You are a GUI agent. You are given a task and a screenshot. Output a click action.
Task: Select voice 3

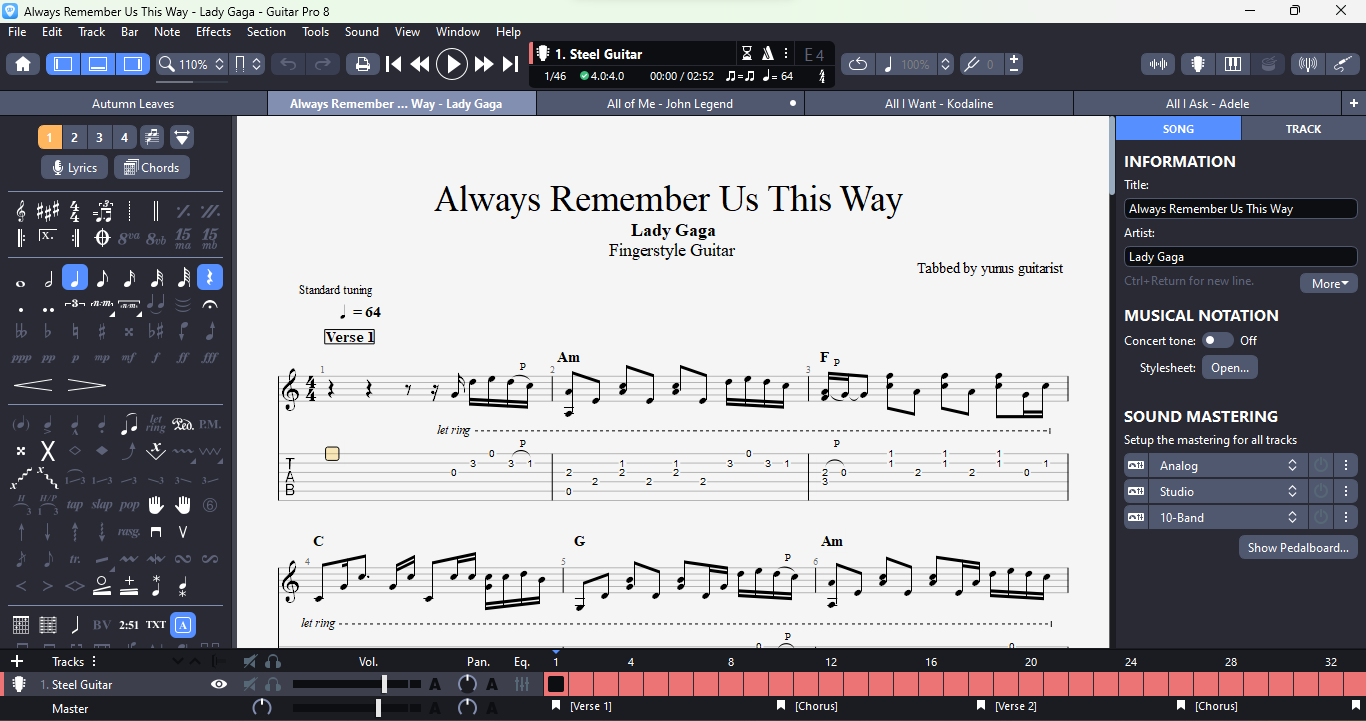[99, 137]
